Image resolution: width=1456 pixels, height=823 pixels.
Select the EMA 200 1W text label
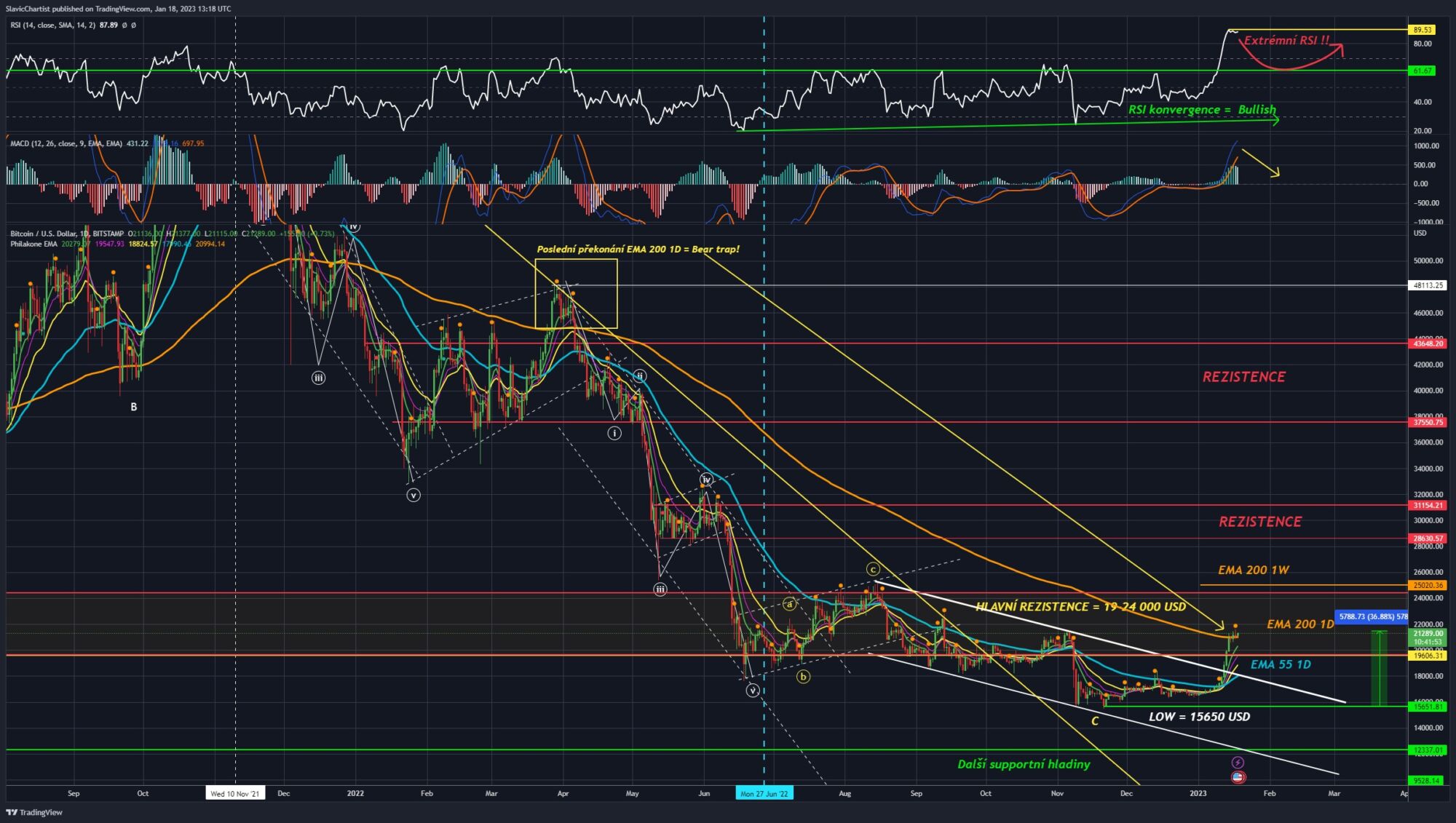tap(1254, 570)
